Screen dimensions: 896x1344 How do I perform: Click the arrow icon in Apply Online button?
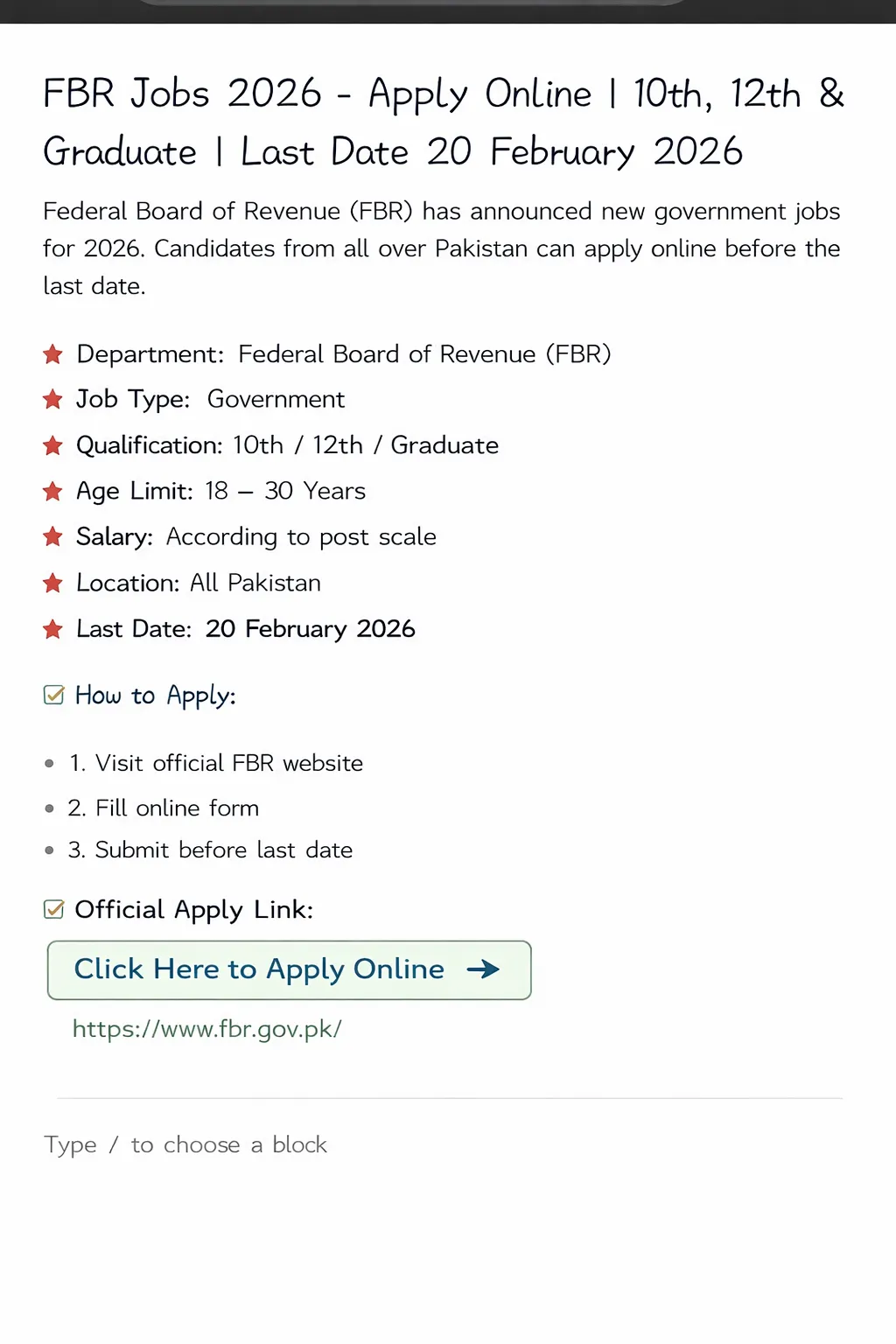point(481,969)
